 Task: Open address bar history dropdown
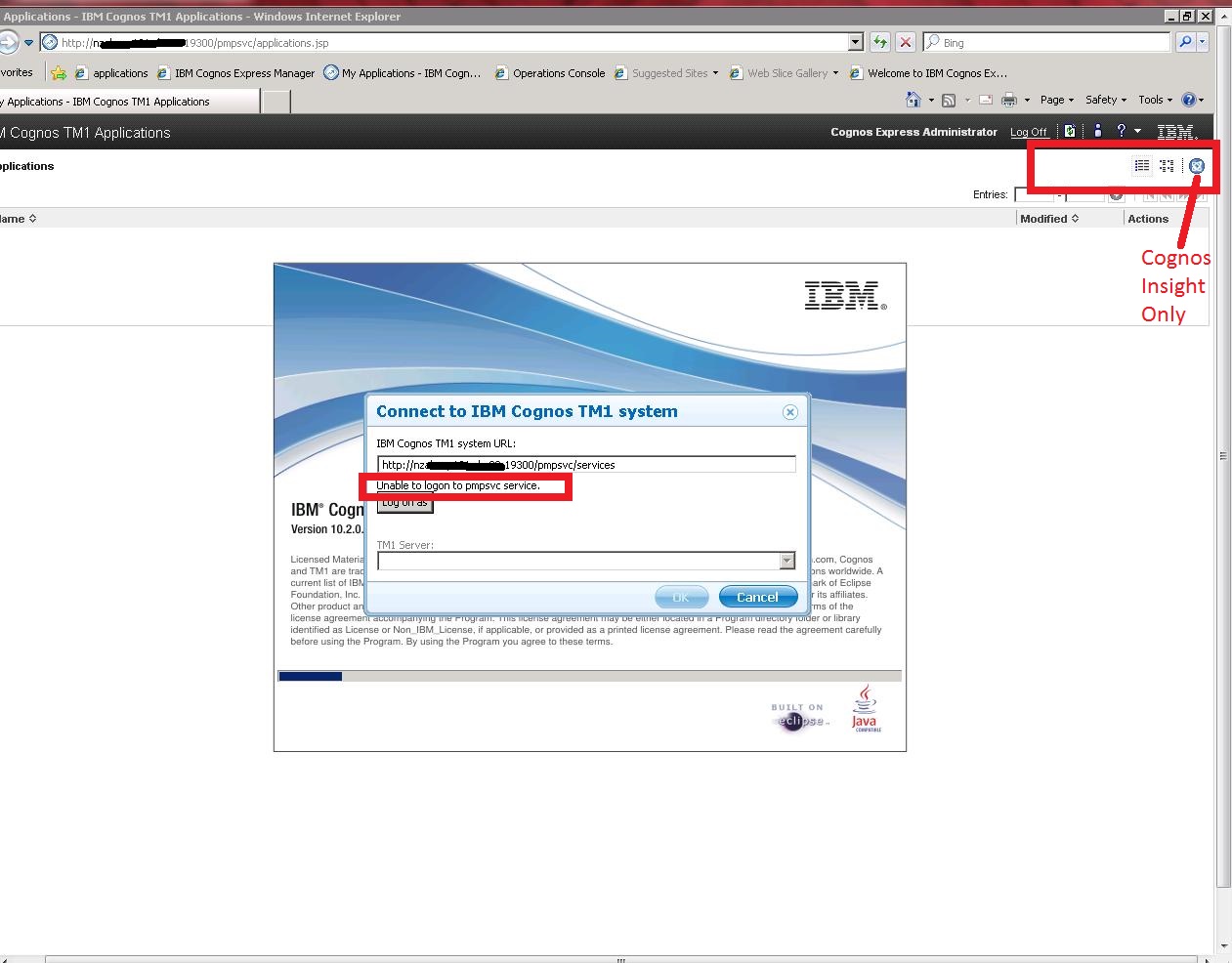[856, 42]
